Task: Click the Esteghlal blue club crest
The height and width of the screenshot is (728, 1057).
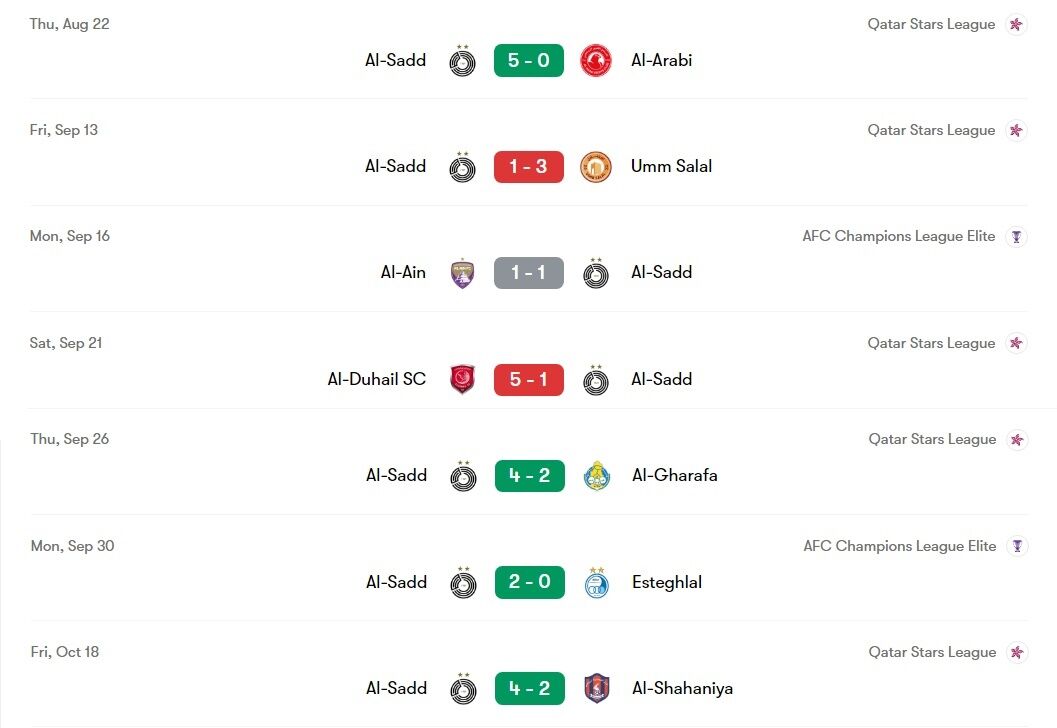Action: click(597, 582)
